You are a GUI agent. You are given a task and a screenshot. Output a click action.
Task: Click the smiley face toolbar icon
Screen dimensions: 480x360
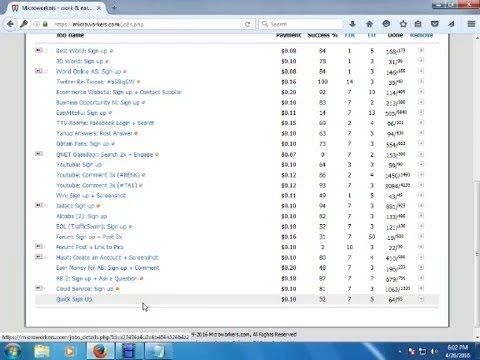click(386, 24)
